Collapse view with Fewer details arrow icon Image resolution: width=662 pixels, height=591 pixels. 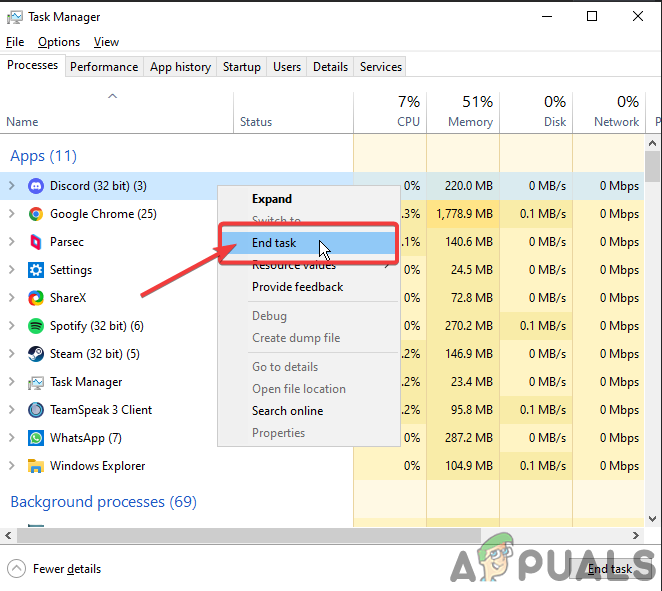coord(16,569)
